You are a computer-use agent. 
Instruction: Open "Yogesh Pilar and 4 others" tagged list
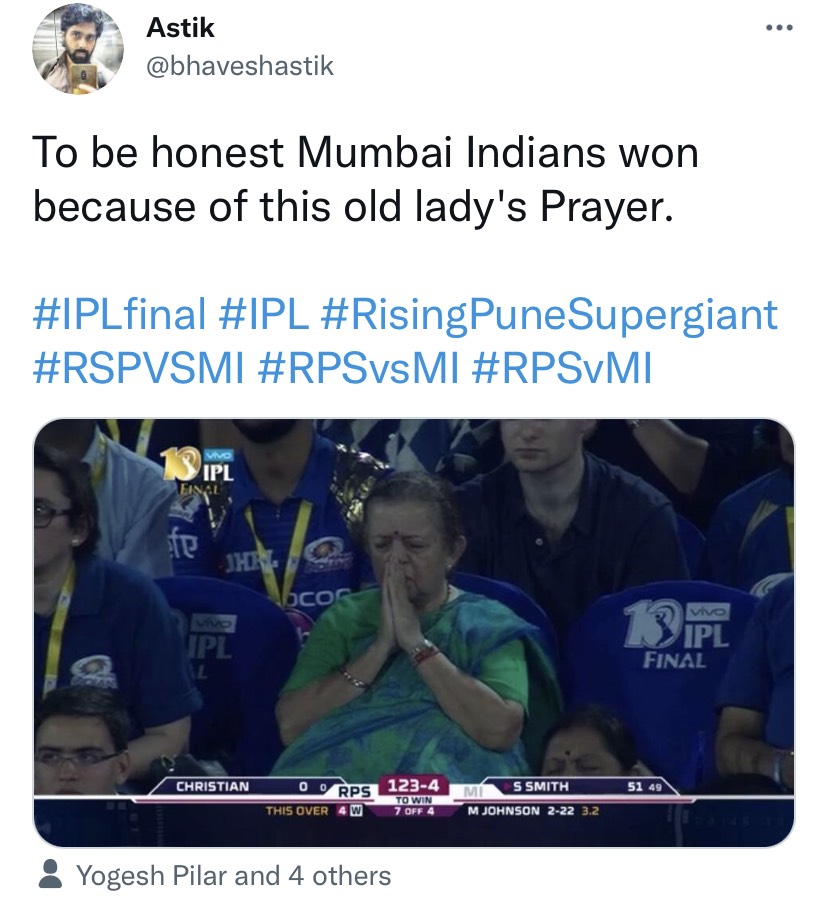tap(234, 877)
